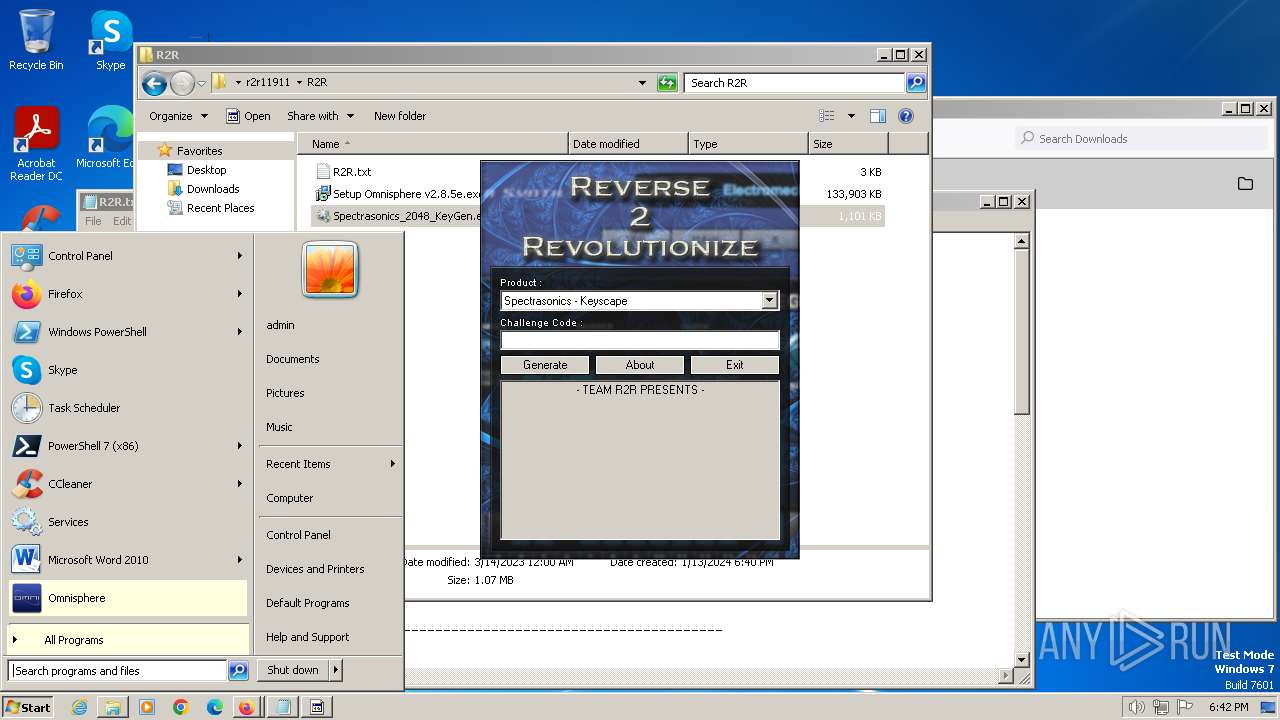Viewport: 1280px width, 720px height.
Task: Click Shut down button
Action: [293, 670]
